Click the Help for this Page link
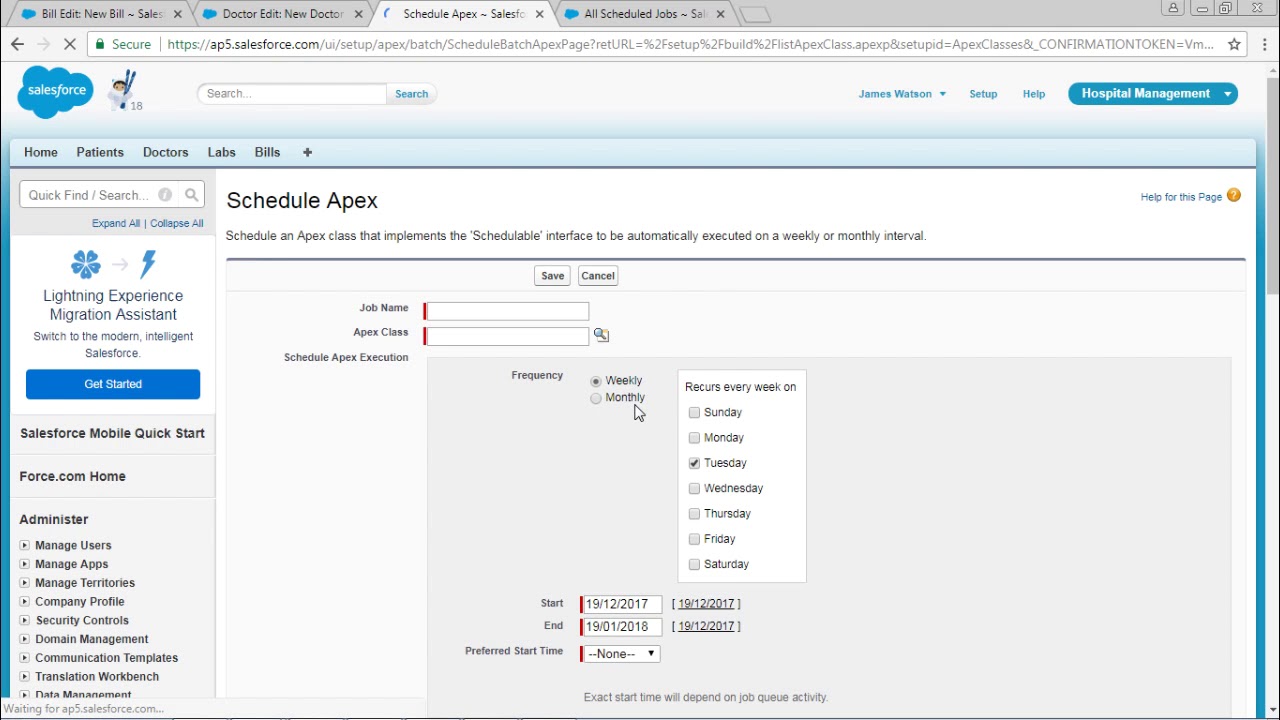This screenshot has height=720, width=1280. [x=1181, y=197]
